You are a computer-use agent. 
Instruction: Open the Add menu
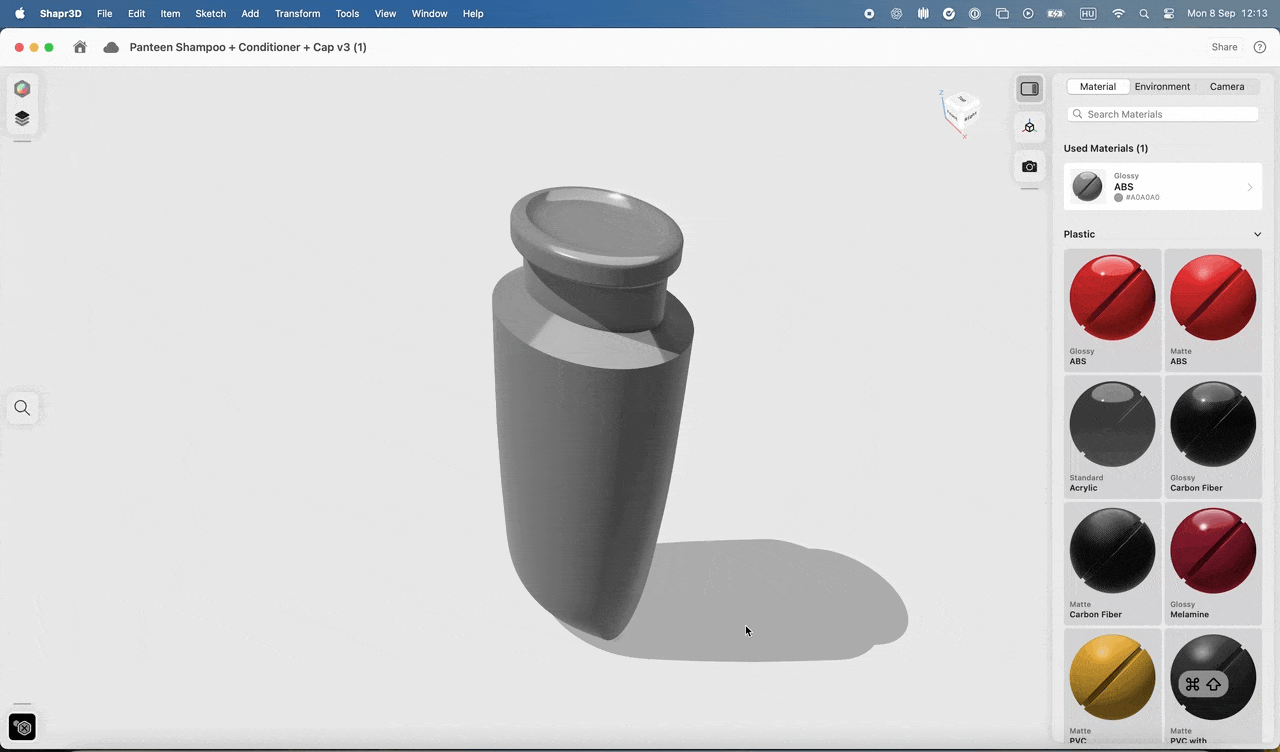click(250, 13)
